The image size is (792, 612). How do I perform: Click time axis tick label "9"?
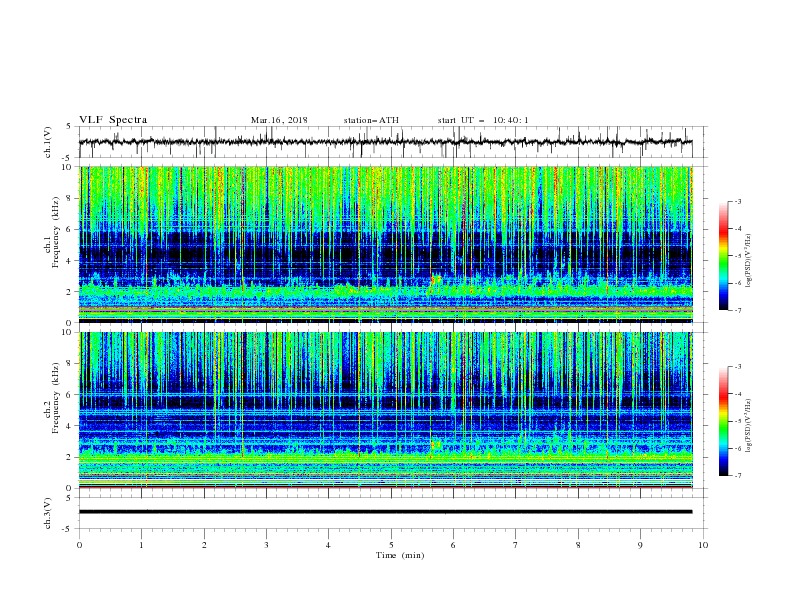tap(640, 545)
